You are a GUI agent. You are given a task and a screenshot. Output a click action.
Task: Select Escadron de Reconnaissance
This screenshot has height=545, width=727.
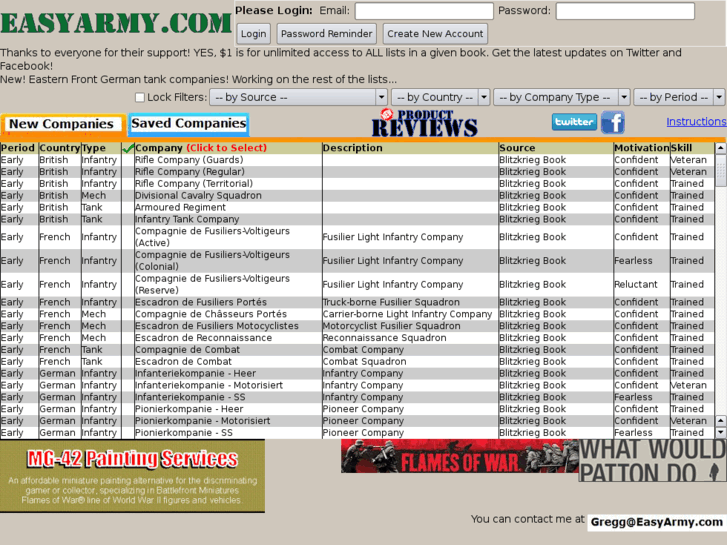[203, 338]
